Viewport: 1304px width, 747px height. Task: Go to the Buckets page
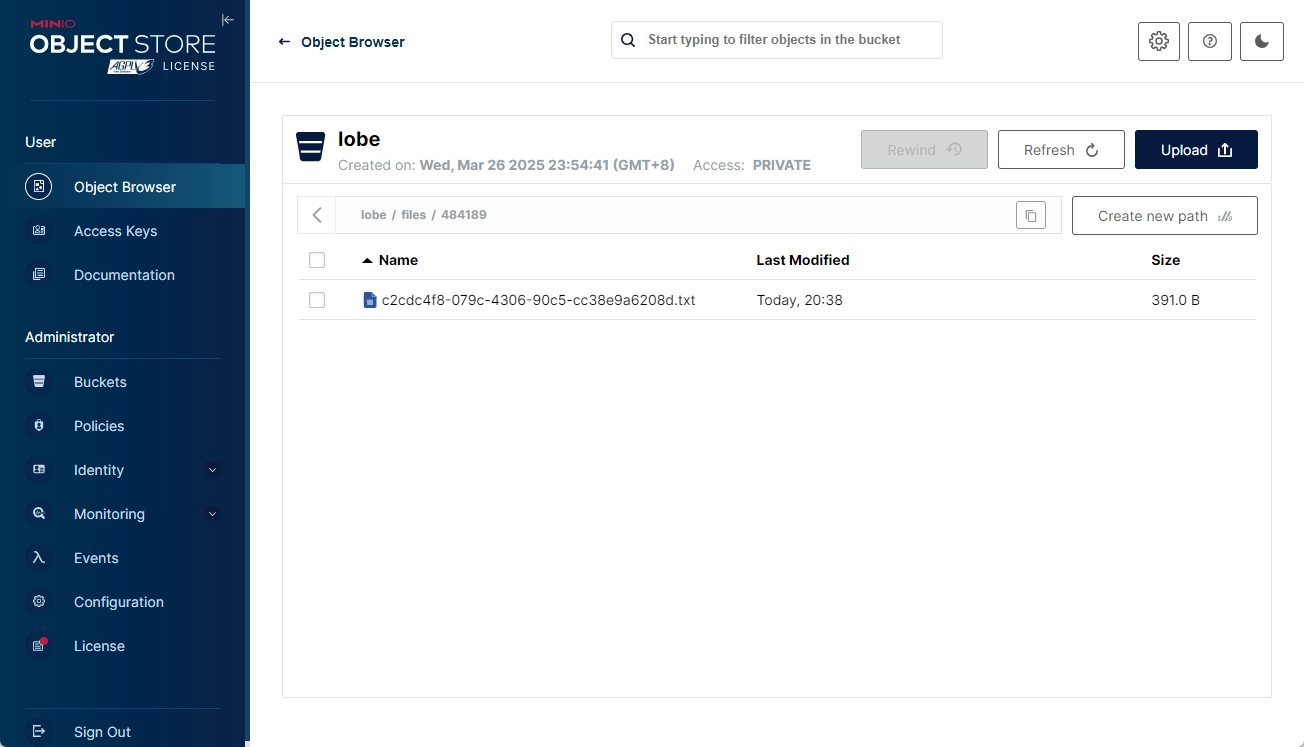[100, 382]
